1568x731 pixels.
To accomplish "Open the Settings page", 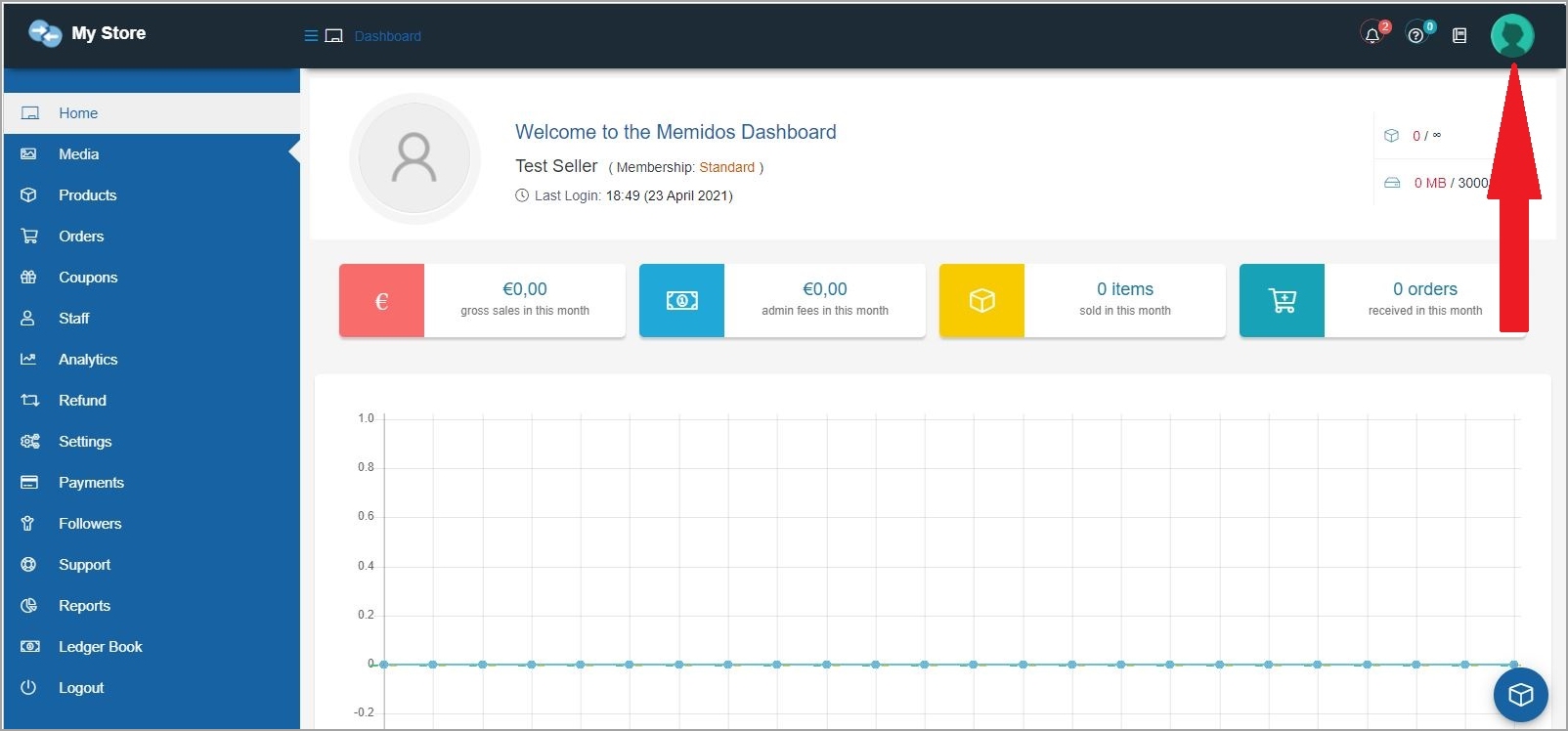I will coord(152,442).
